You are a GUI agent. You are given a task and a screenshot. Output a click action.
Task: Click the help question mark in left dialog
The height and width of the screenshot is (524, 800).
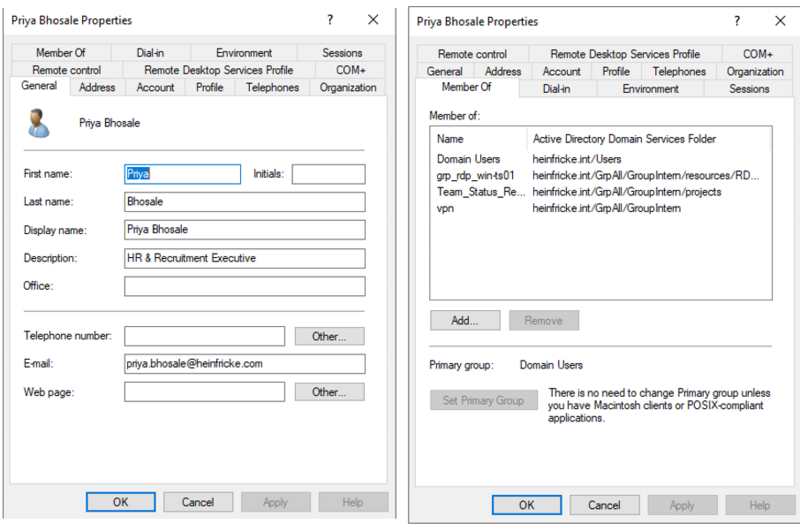coord(331,20)
